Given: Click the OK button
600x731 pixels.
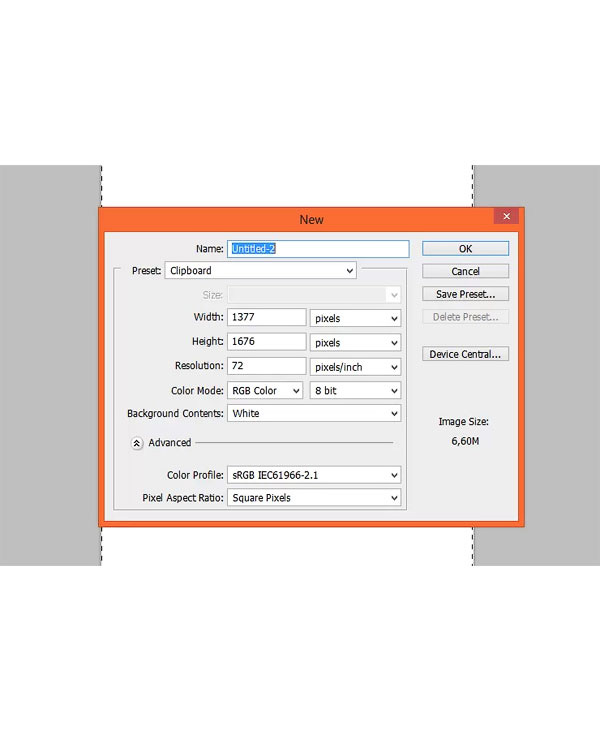Looking at the screenshot, I should [465, 248].
